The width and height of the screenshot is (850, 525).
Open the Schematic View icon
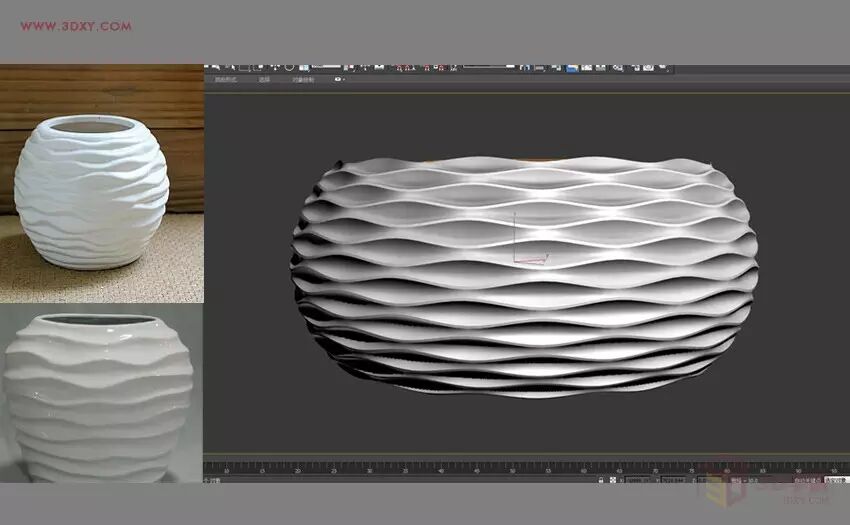[x=601, y=67]
